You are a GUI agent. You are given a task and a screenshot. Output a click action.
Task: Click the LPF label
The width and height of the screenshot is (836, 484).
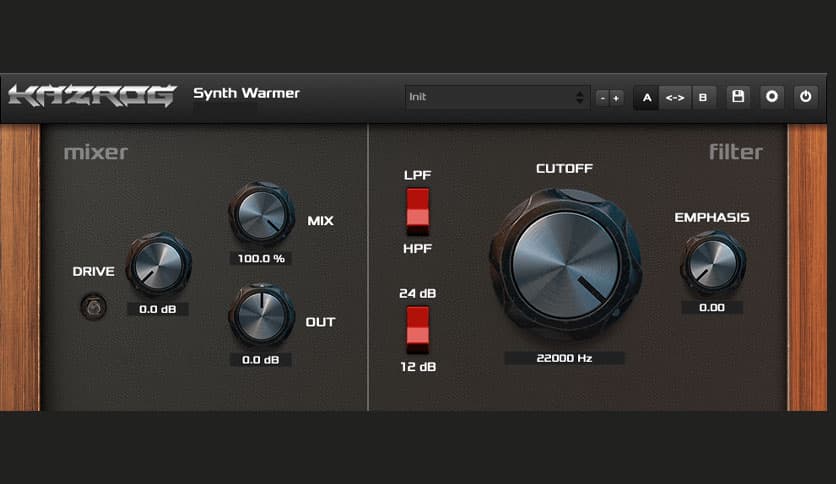417,175
